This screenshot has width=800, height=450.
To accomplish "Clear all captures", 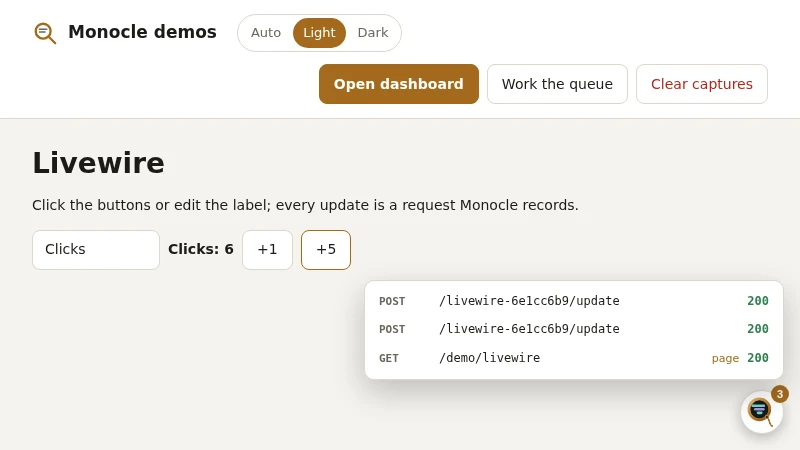I will (702, 84).
